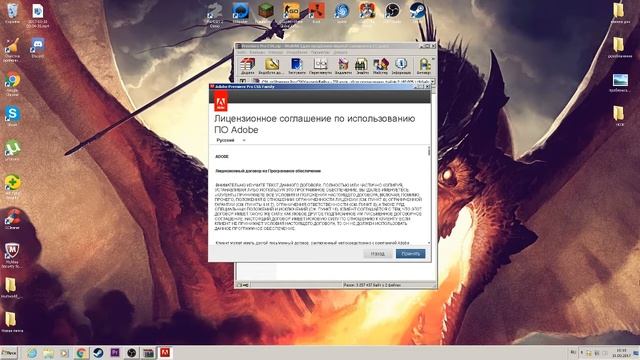
Task: Open the Справка menu in WinRAR
Action: pyautogui.click(x=340, y=52)
